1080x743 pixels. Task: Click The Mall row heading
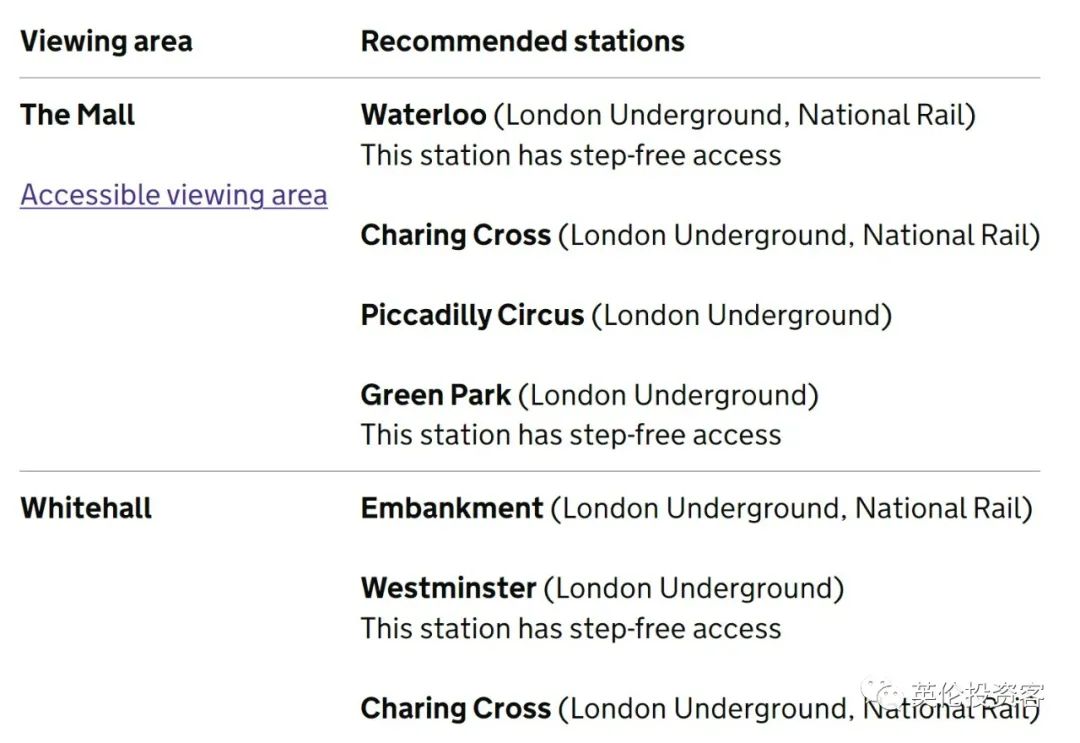tap(77, 115)
